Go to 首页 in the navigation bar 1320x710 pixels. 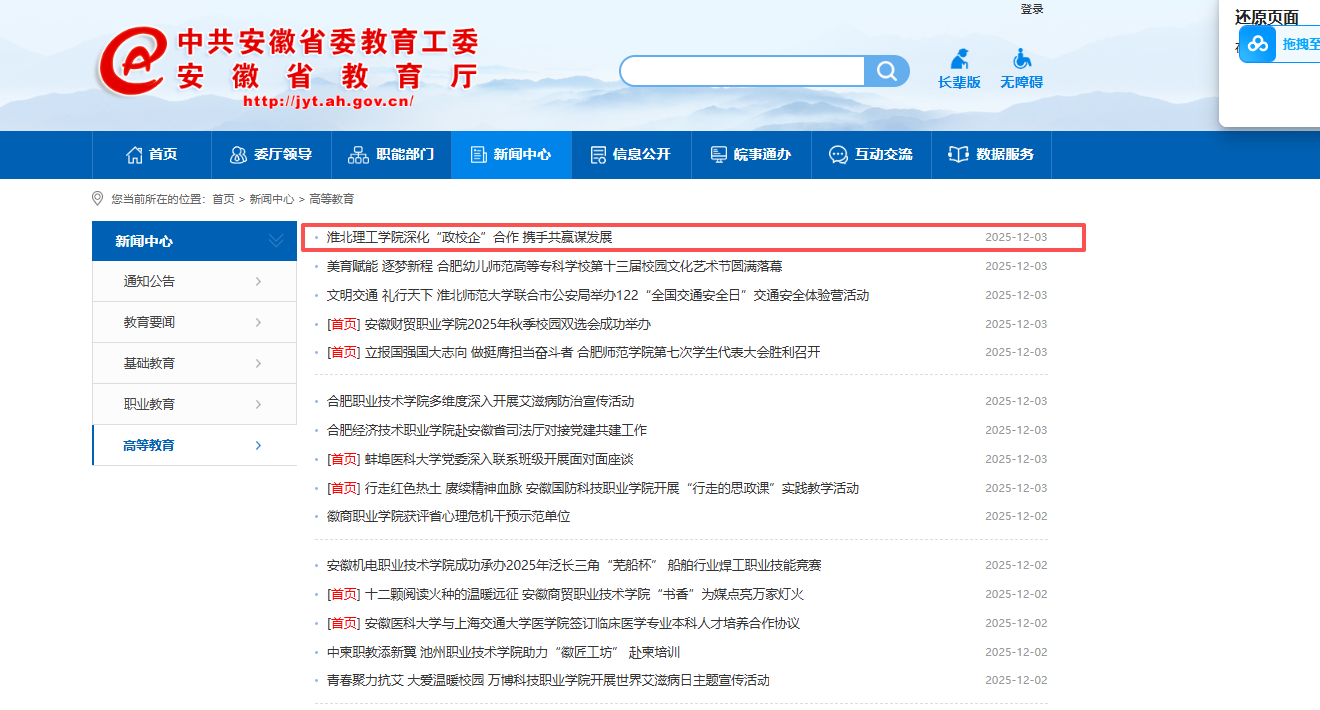pos(152,155)
